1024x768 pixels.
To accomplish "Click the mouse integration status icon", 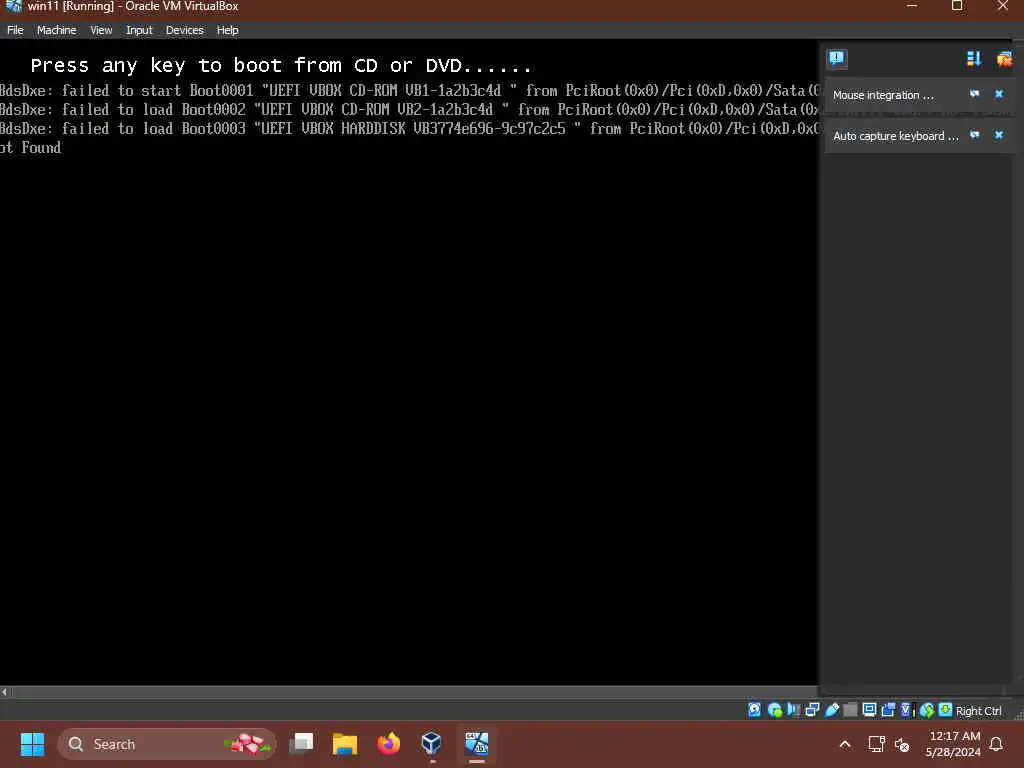I will [x=927, y=710].
